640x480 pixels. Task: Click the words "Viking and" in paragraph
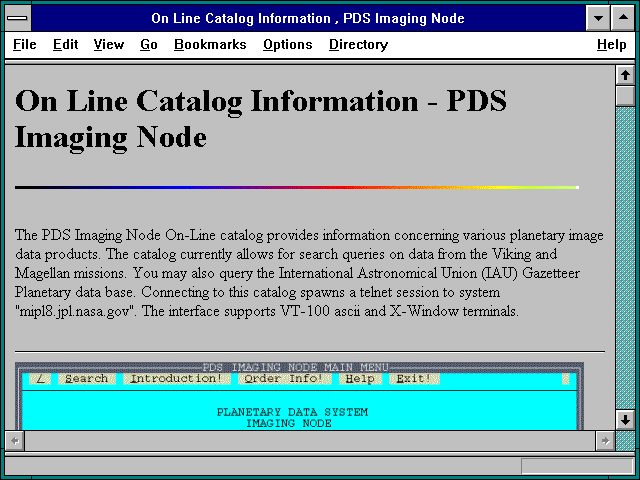[524, 254]
